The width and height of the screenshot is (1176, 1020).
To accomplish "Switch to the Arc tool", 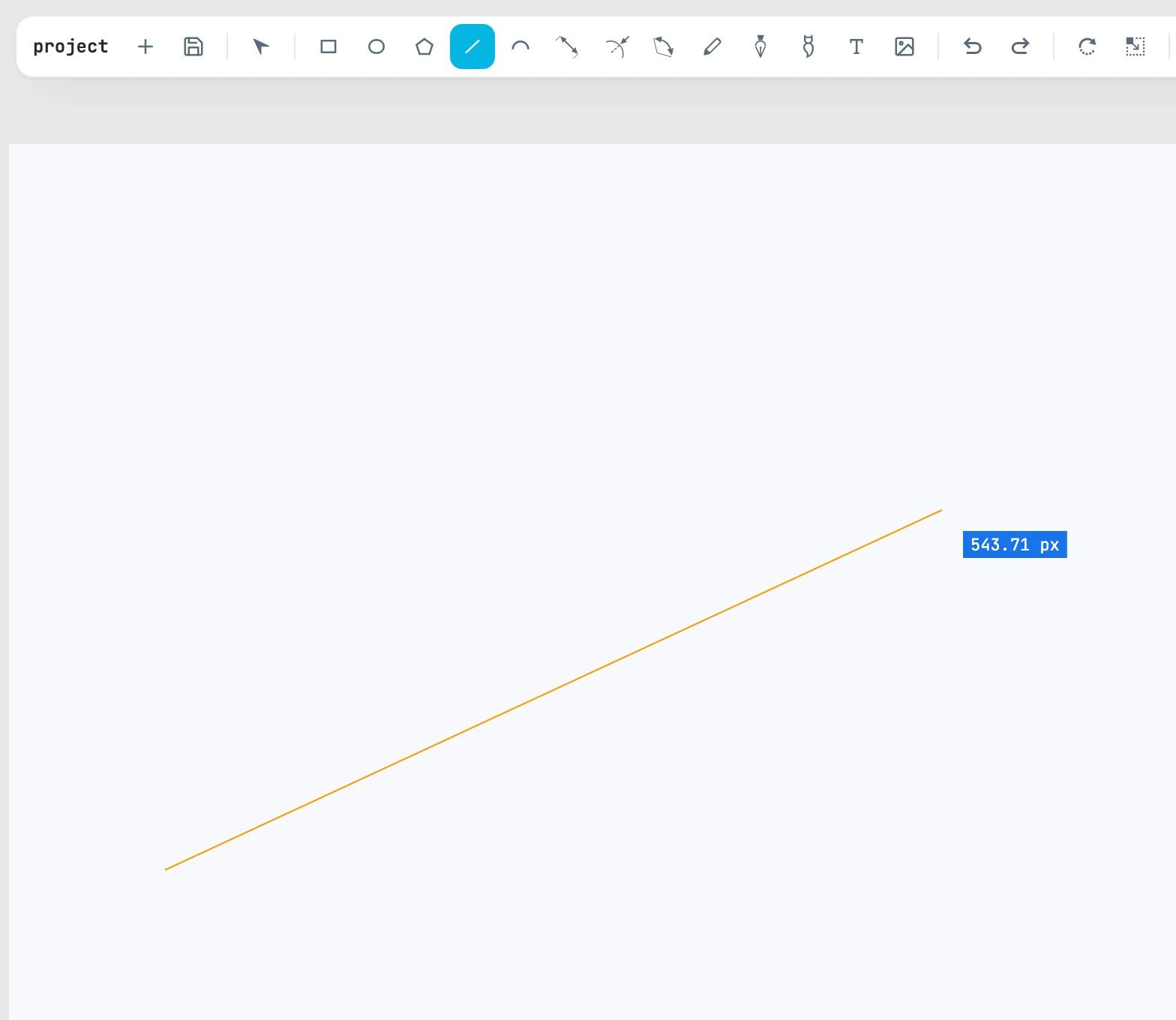I will pyautogui.click(x=520, y=46).
